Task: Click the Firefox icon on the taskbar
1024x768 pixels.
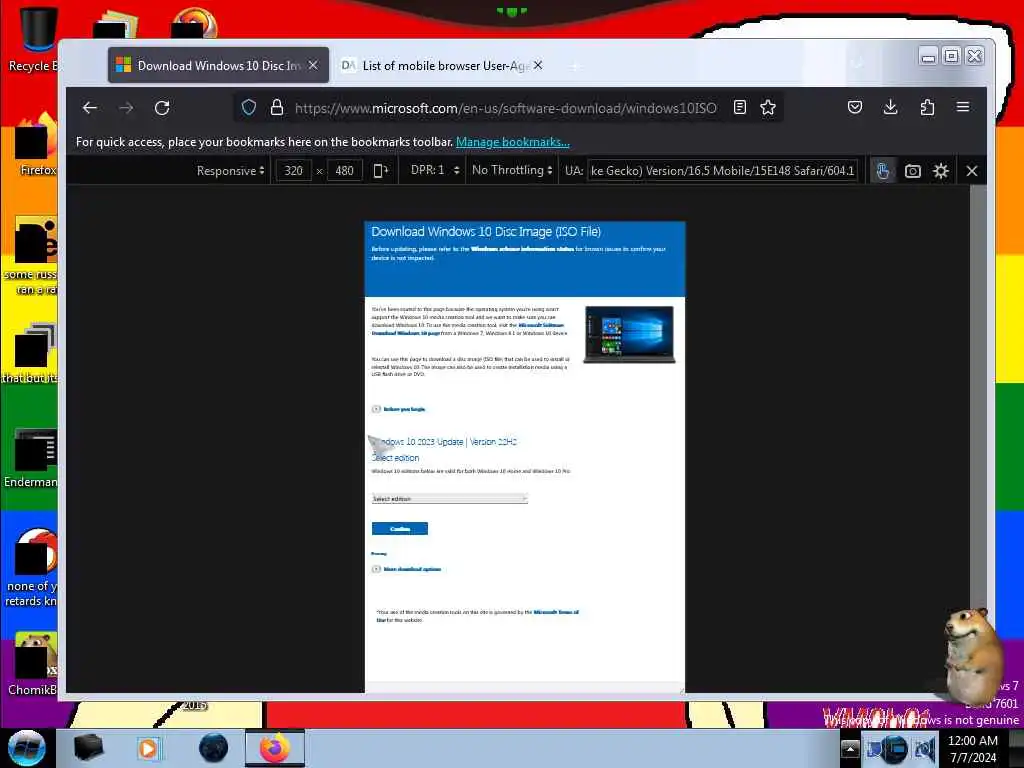Action: pos(275,748)
